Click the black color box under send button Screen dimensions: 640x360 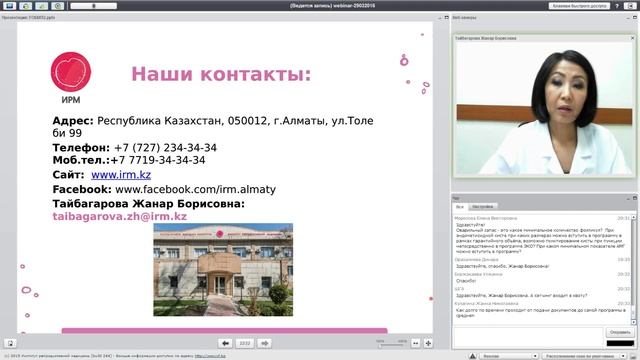pos(620,343)
